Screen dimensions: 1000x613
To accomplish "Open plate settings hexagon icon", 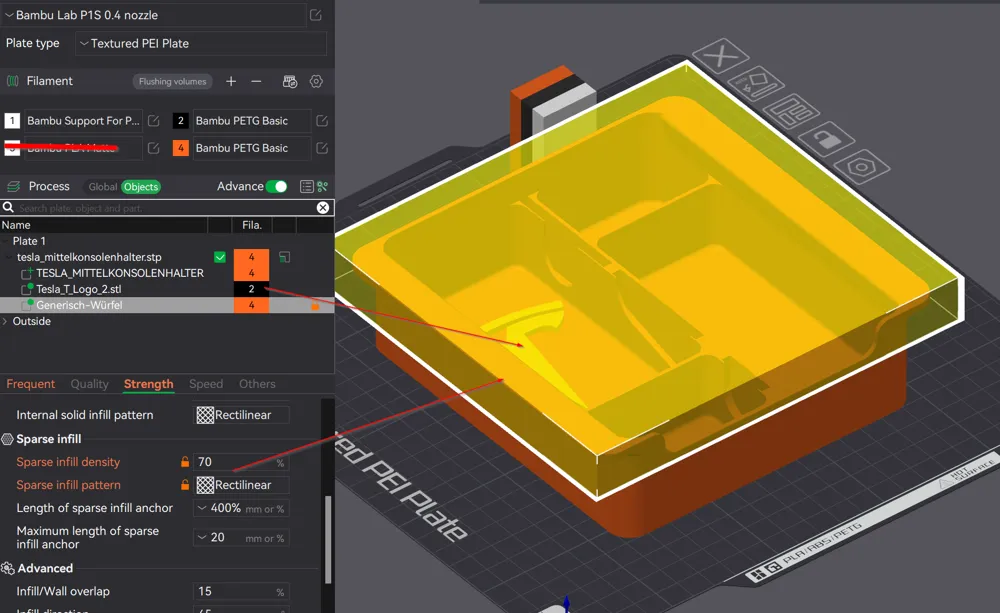I will 862,167.
